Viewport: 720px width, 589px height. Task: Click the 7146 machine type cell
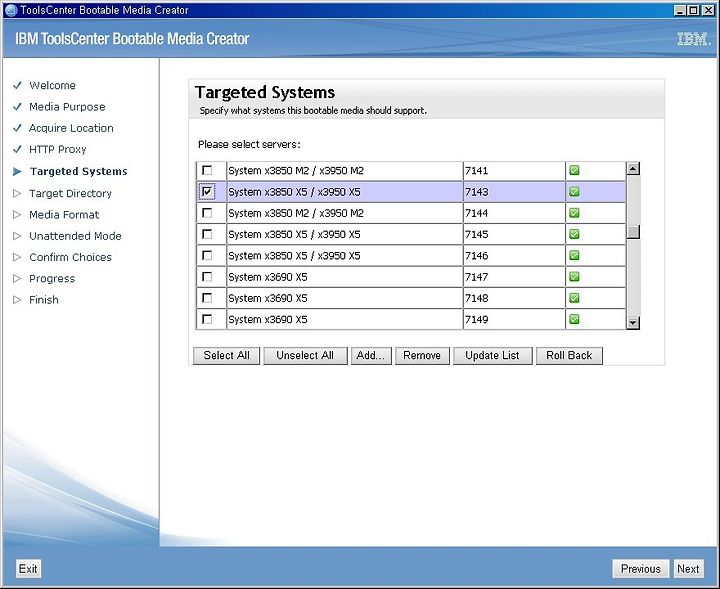tap(514, 255)
